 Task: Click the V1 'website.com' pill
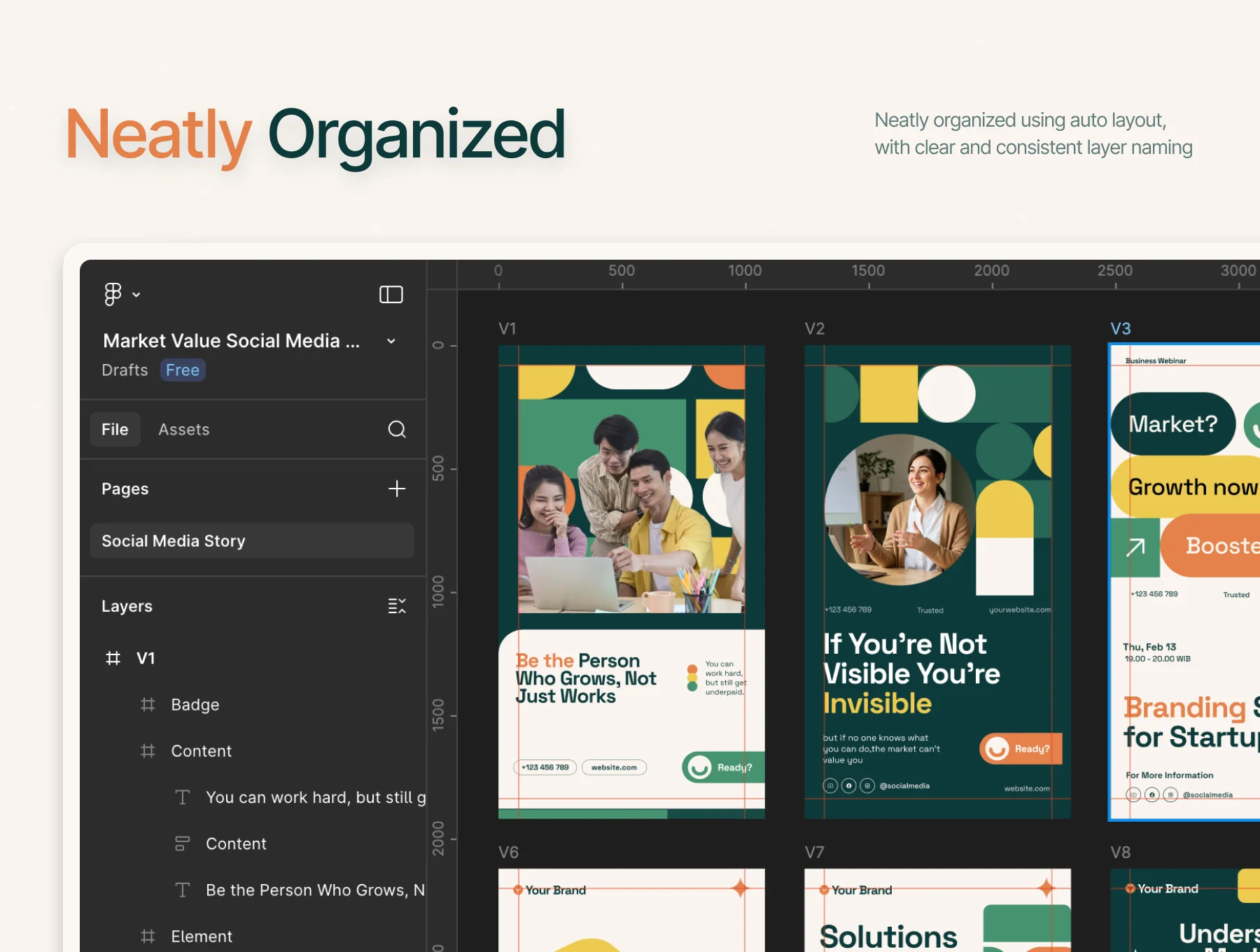pyautogui.click(x=614, y=767)
